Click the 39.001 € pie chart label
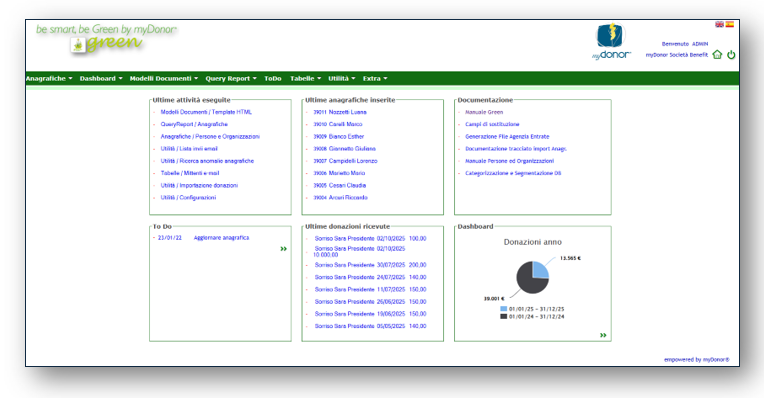Screen dimensions: 764x398 tap(494, 299)
